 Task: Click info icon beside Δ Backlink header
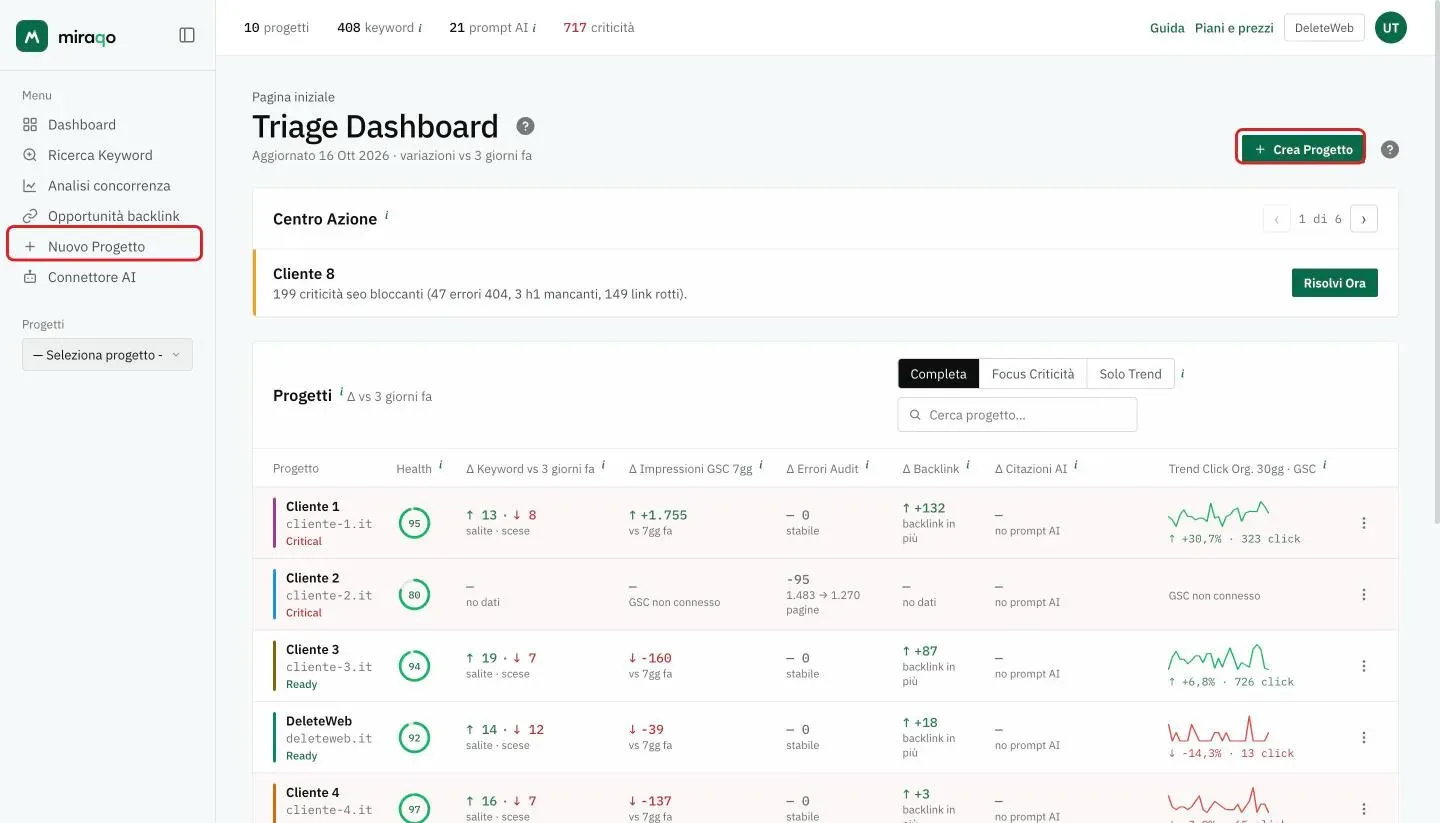click(968, 465)
